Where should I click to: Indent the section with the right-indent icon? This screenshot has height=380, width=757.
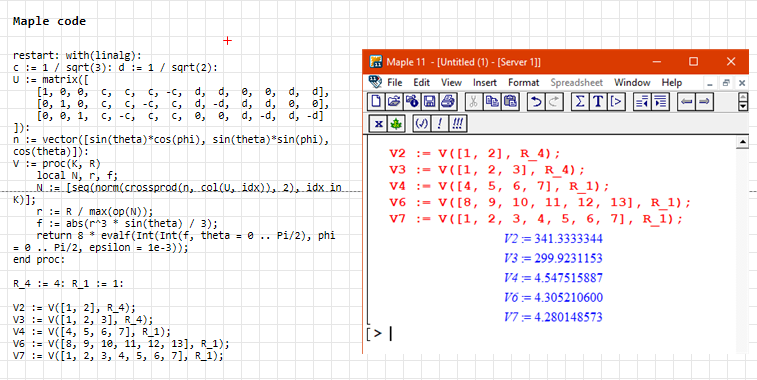click(660, 101)
